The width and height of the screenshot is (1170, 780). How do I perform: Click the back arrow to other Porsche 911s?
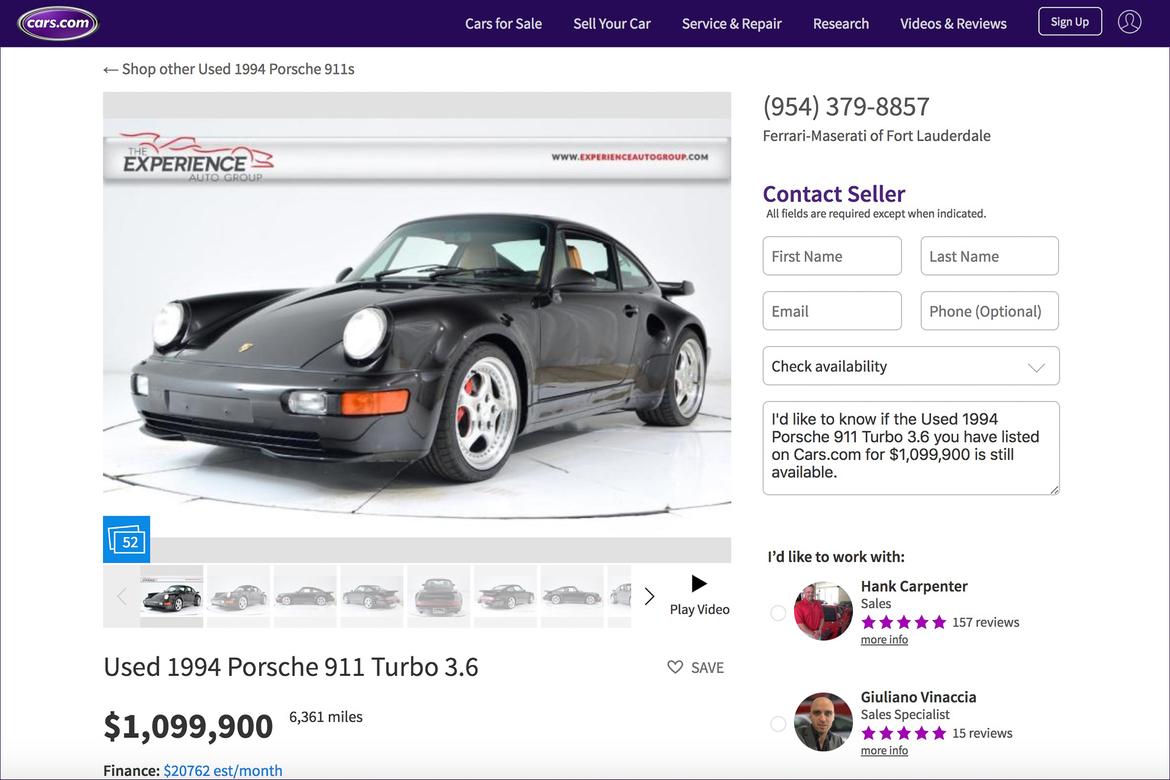[x=110, y=69]
